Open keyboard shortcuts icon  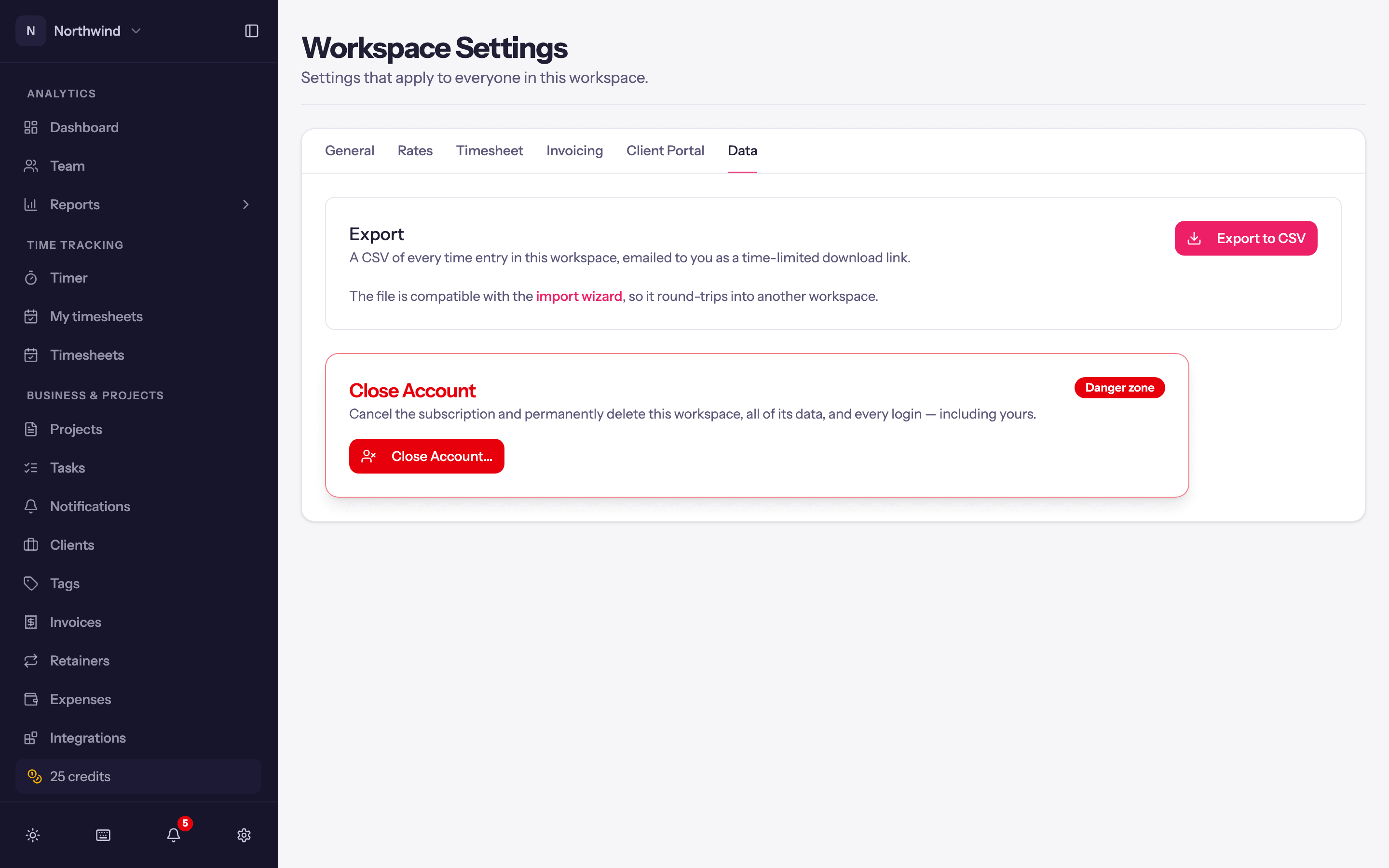tap(103, 835)
